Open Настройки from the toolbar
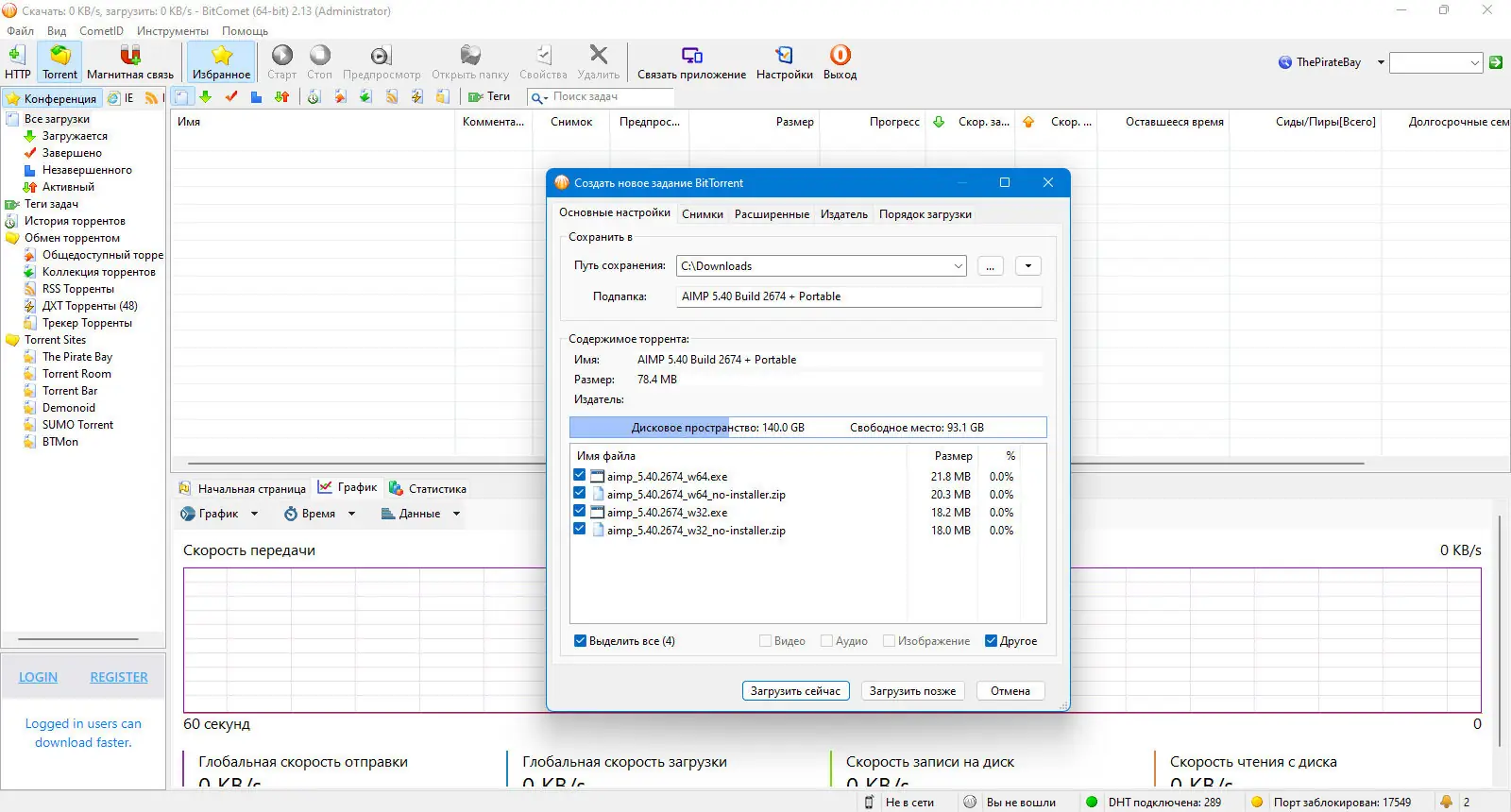 [x=784, y=62]
